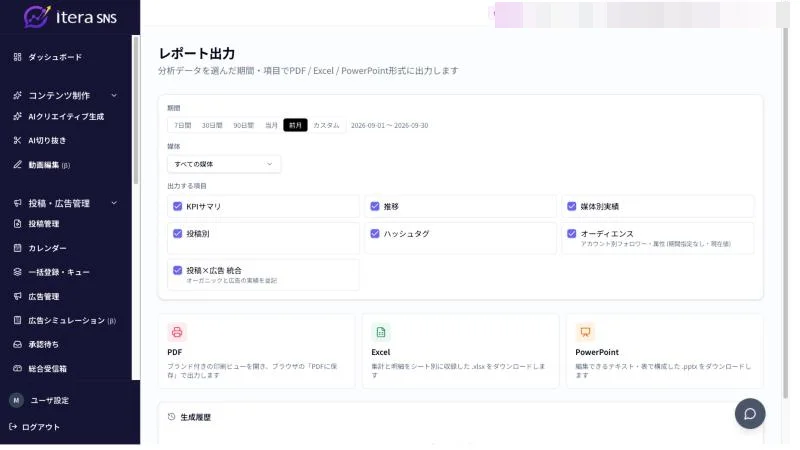Uncheck the 投稿×広告 統合 checkbox
Image resolution: width=800 pixels, height=450 pixels.
[178, 270]
